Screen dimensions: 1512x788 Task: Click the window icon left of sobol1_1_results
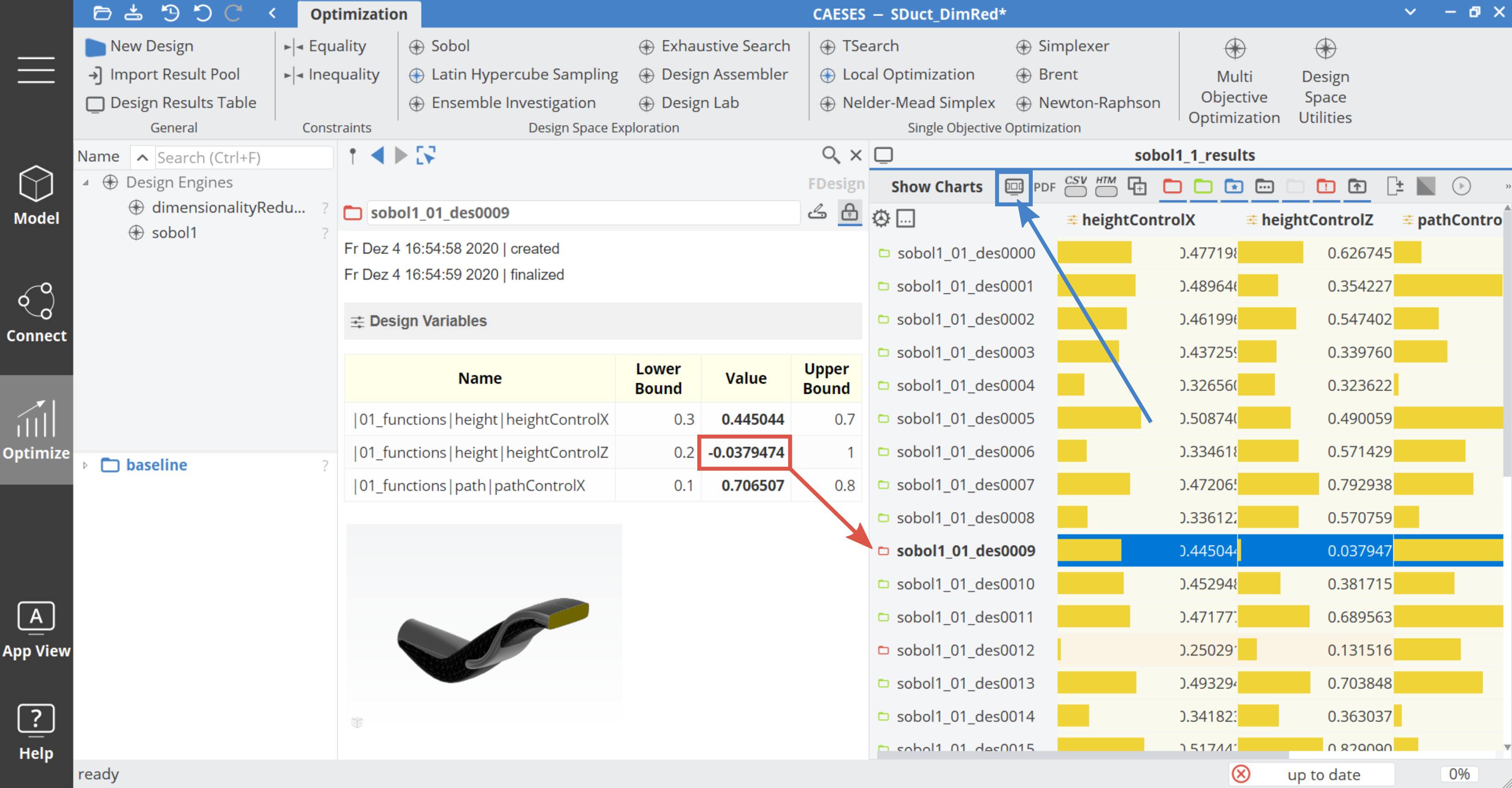883,155
